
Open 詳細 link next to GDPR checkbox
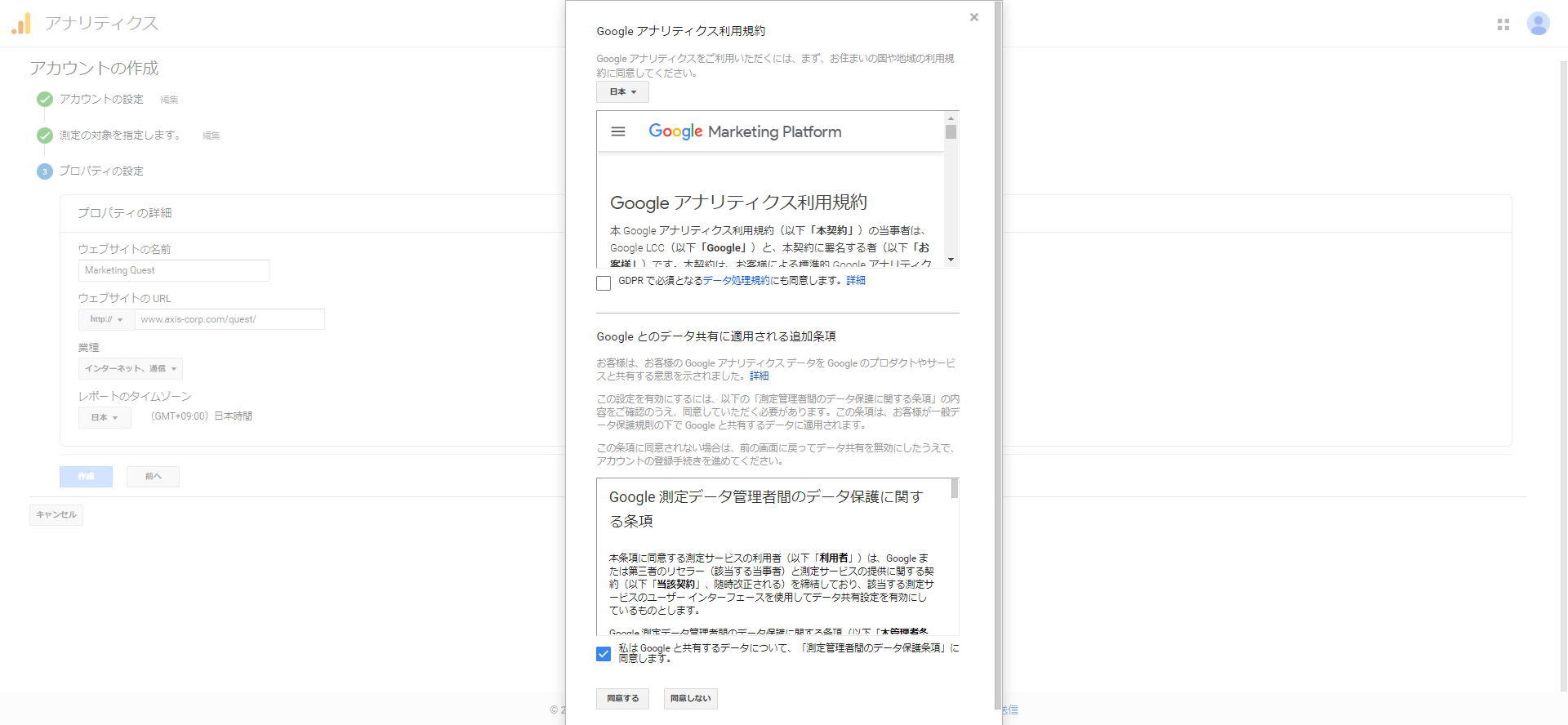coord(856,281)
